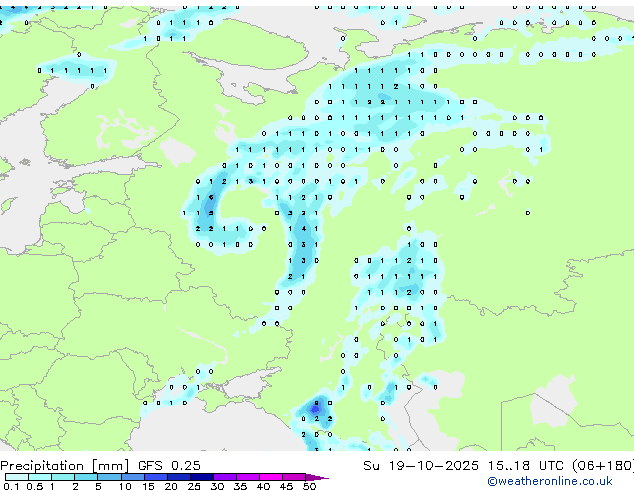This screenshot has width=634, height=490.
Task: Click the weatheronline.co.uk copyright link
Action: (550, 481)
